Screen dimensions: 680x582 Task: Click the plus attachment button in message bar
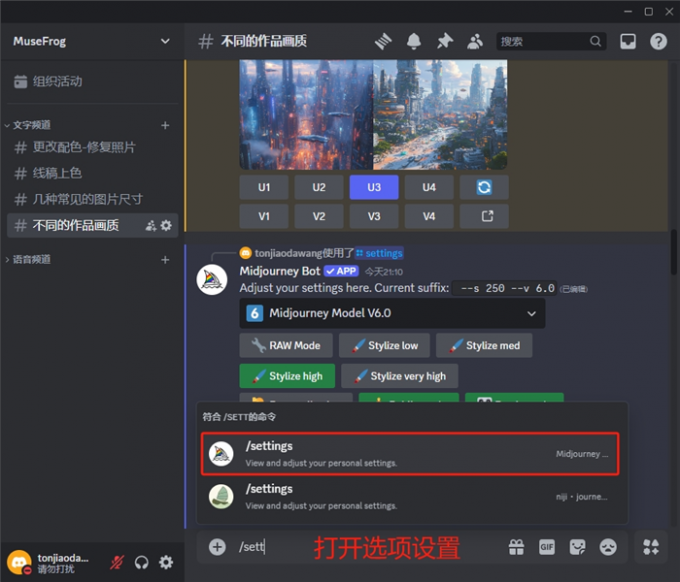coord(217,547)
